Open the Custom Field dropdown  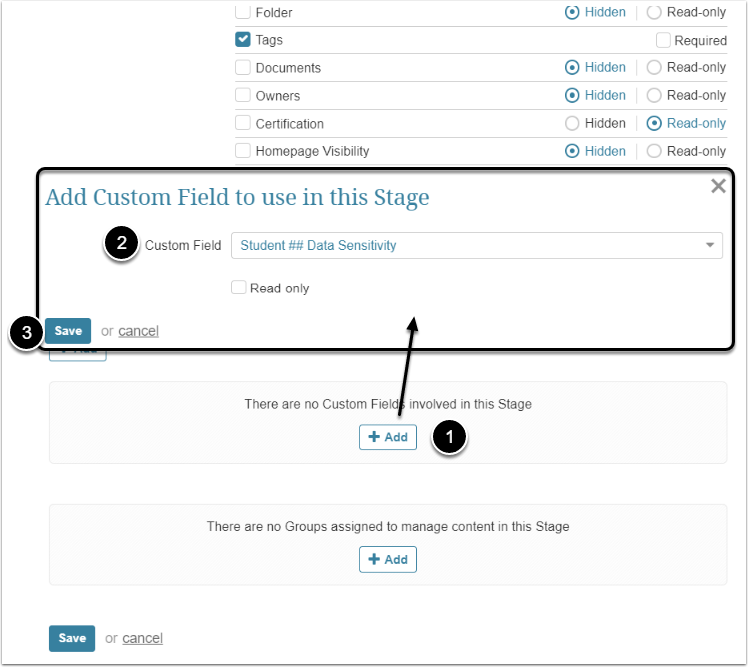[476, 246]
